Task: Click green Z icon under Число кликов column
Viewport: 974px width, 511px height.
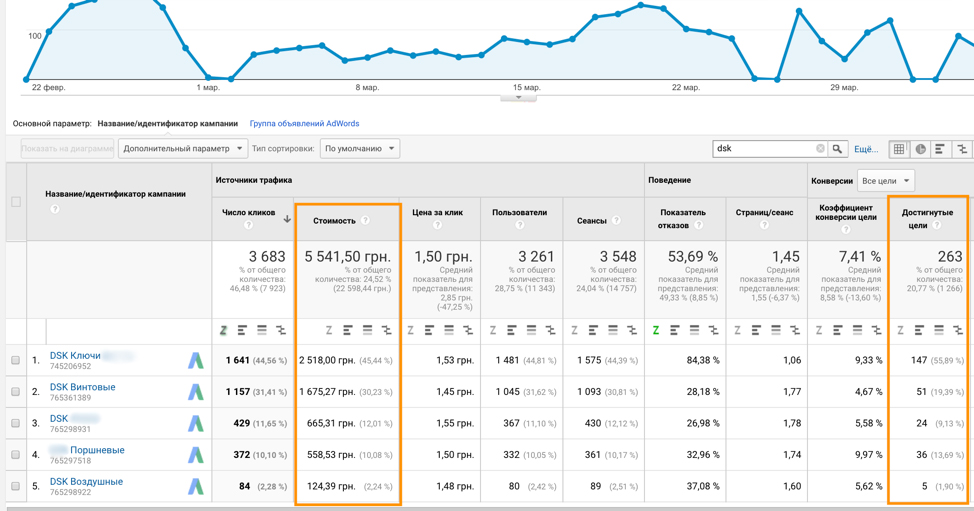Action: click(224, 330)
